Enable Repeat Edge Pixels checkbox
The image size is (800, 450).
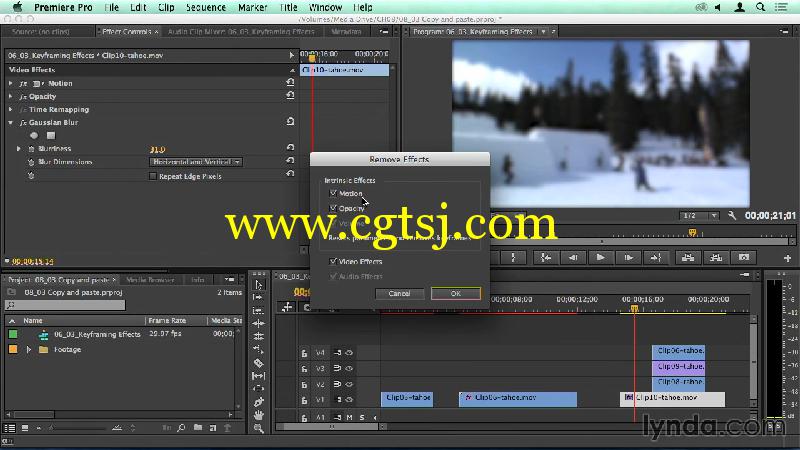tap(153, 176)
